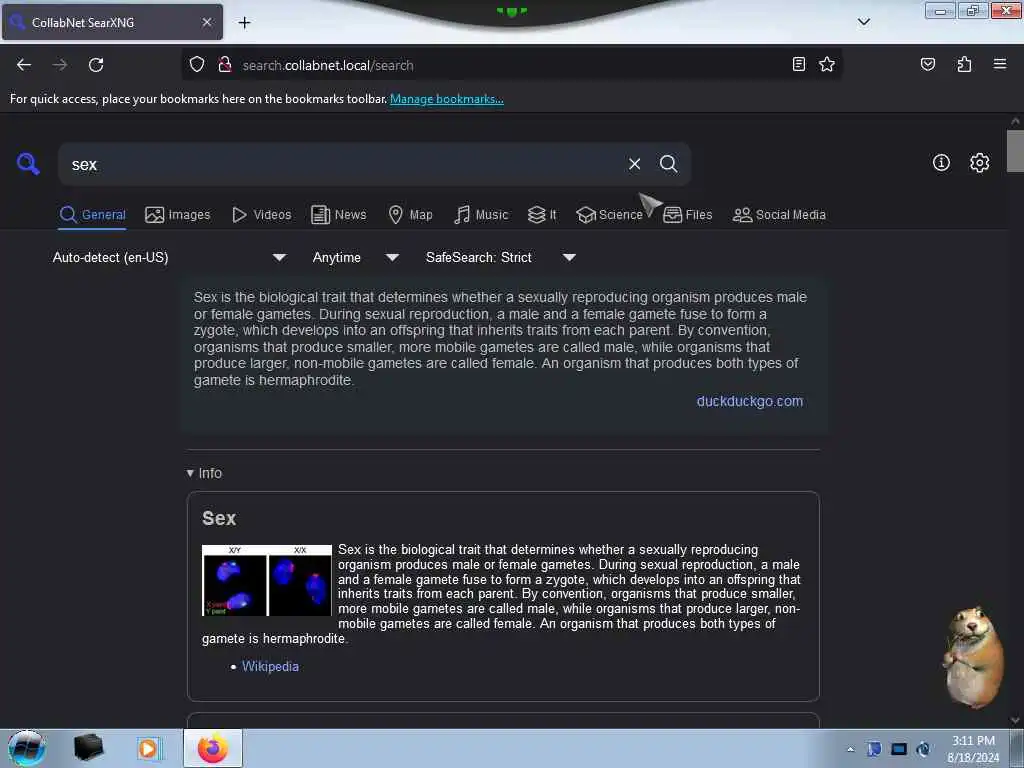Open Pocket save icon
1024x768 pixels.
(927, 64)
